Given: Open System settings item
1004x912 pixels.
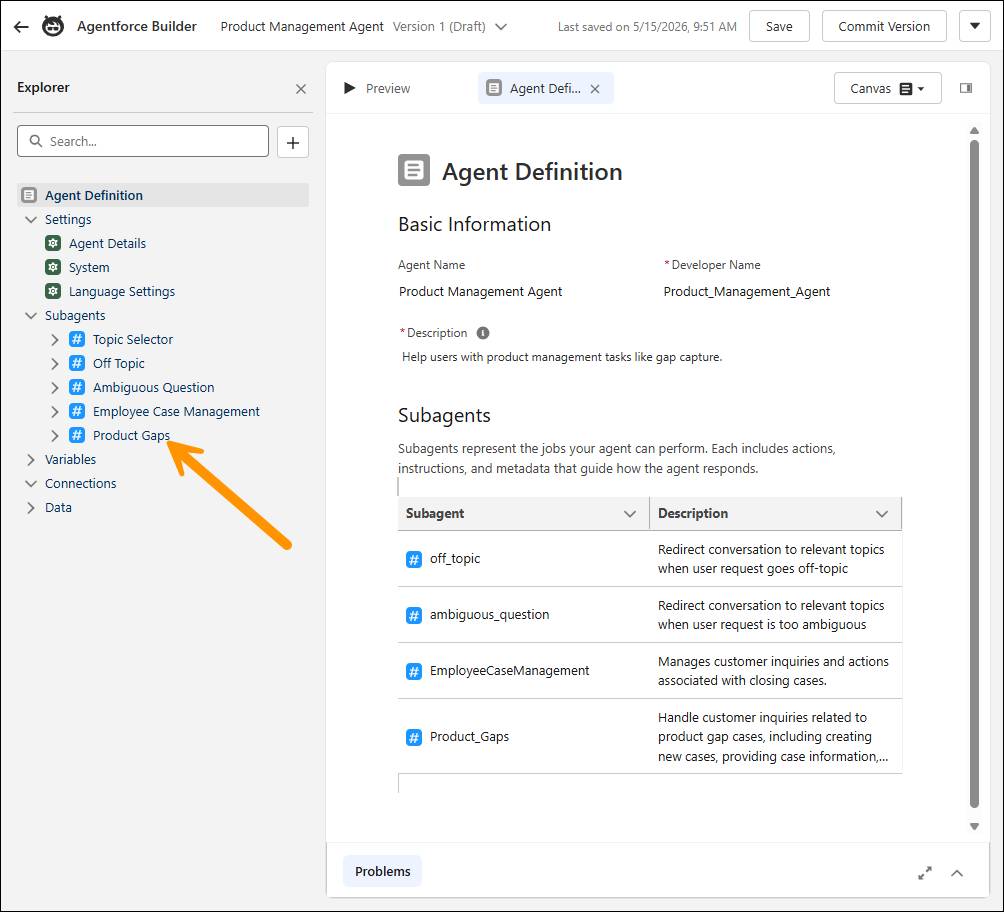Looking at the screenshot, I should pos(89,267).
